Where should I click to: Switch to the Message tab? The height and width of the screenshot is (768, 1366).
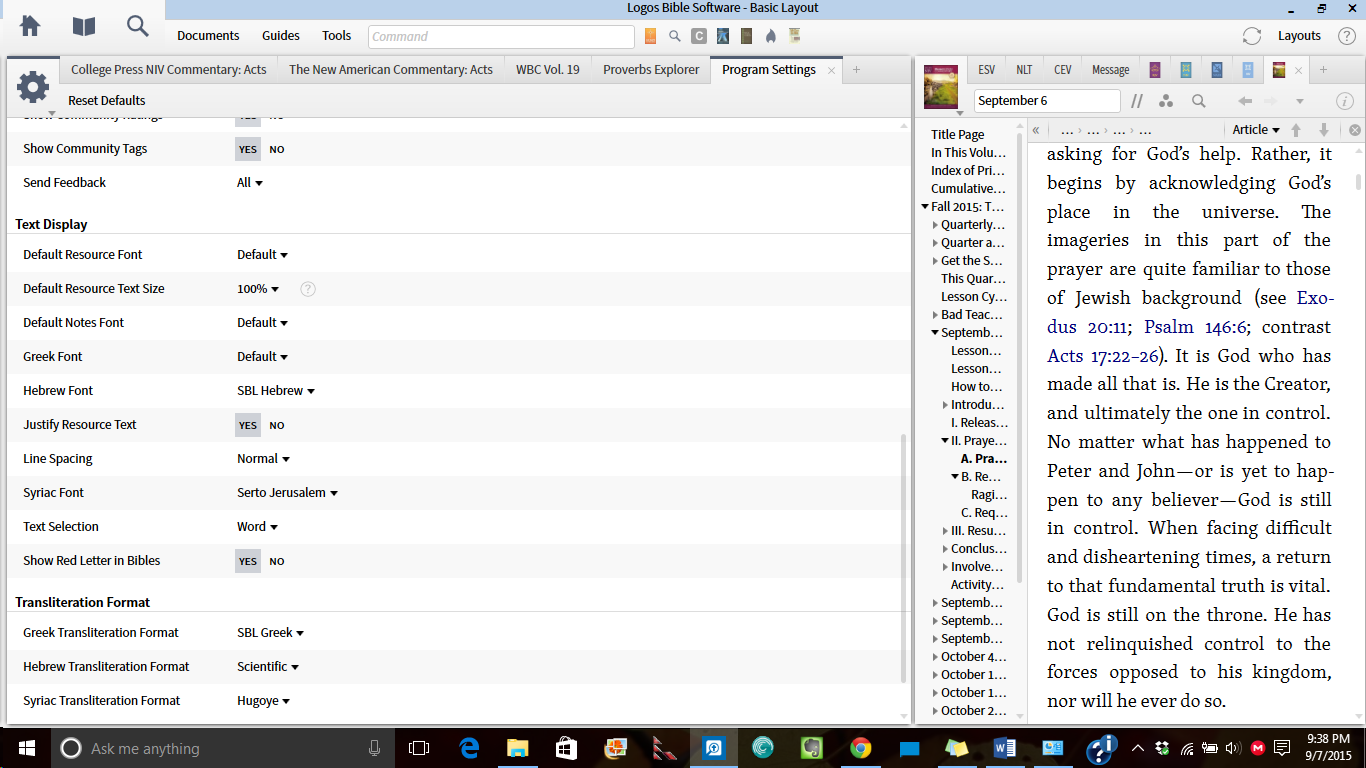click(1110, 70)
